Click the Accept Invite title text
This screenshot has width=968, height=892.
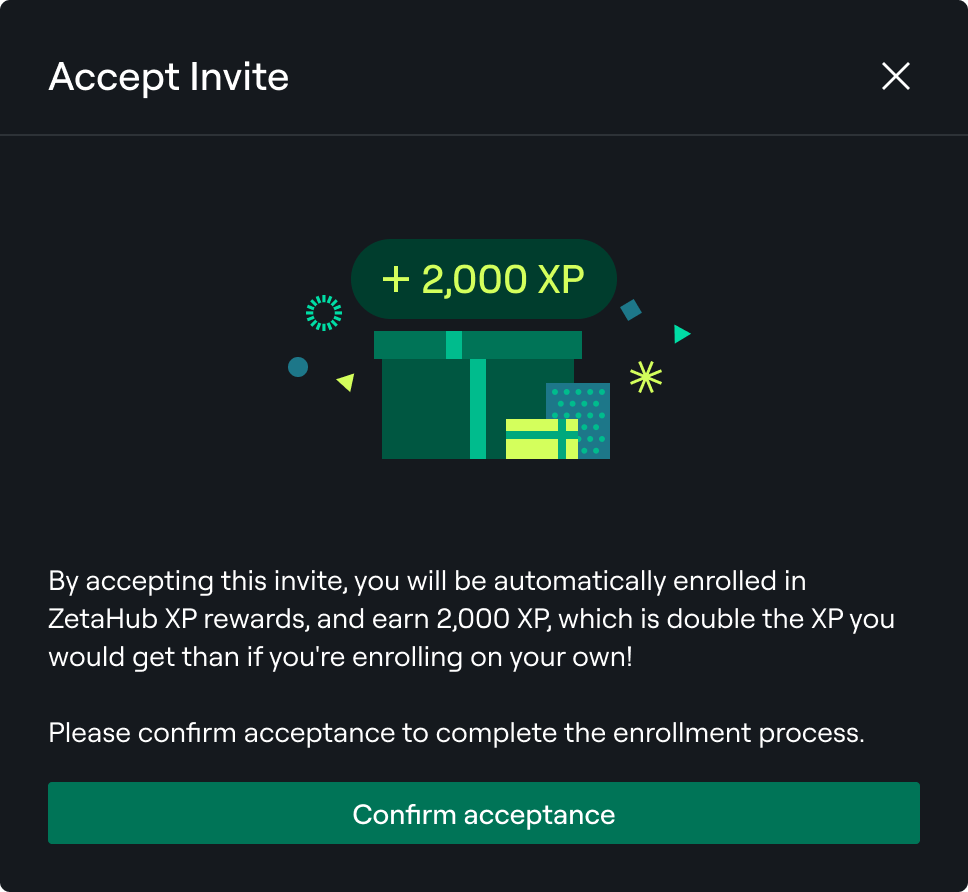(x=168, y=77)
